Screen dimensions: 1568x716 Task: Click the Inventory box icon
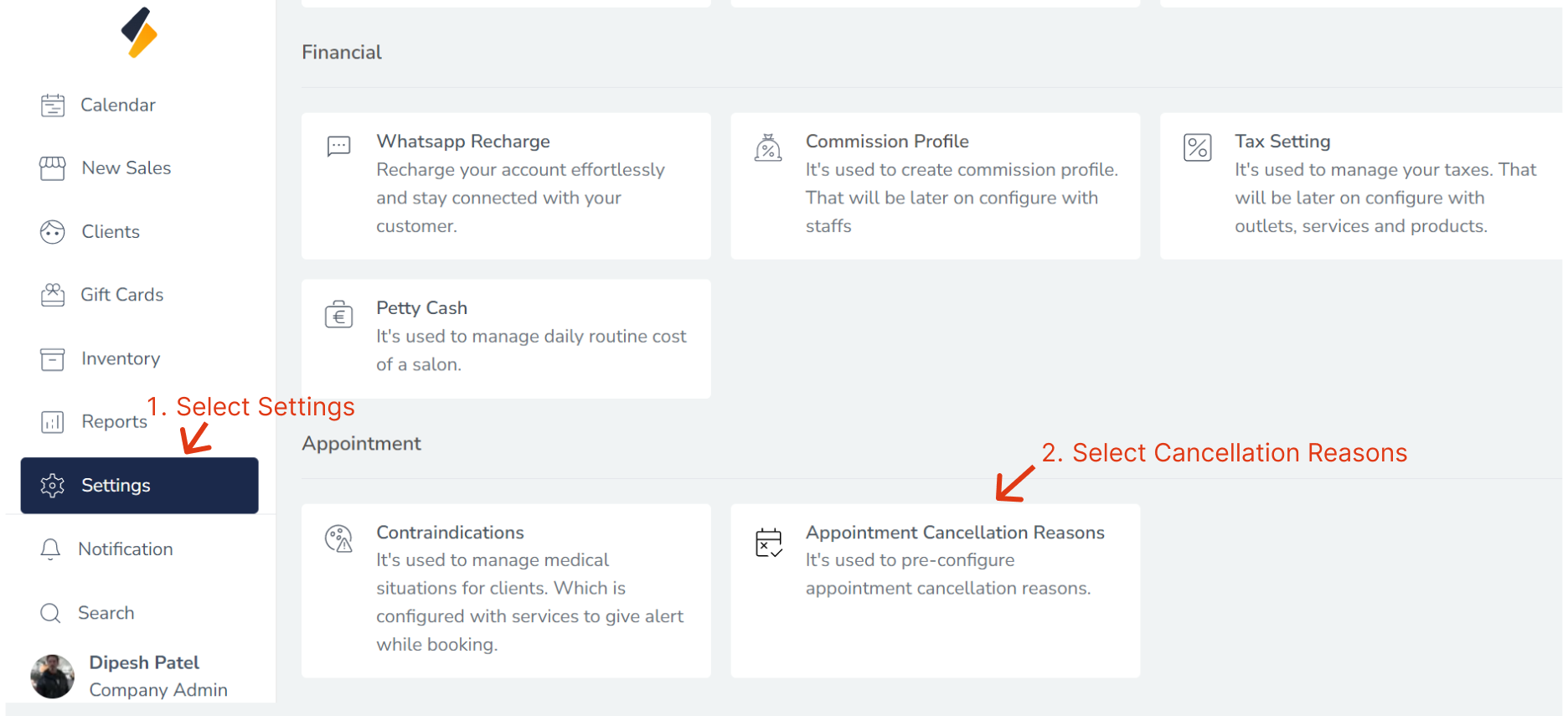point(53,358)
